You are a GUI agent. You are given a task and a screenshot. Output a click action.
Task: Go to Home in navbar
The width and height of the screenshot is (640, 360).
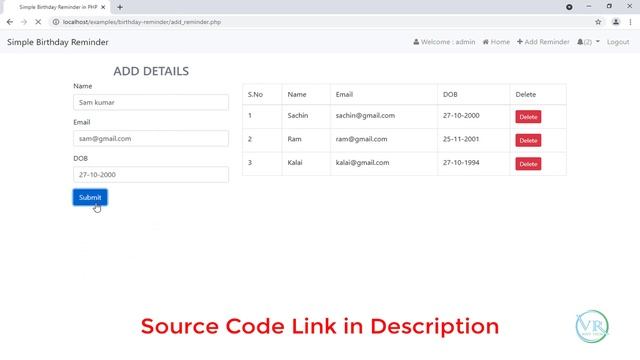click(496, 42)
